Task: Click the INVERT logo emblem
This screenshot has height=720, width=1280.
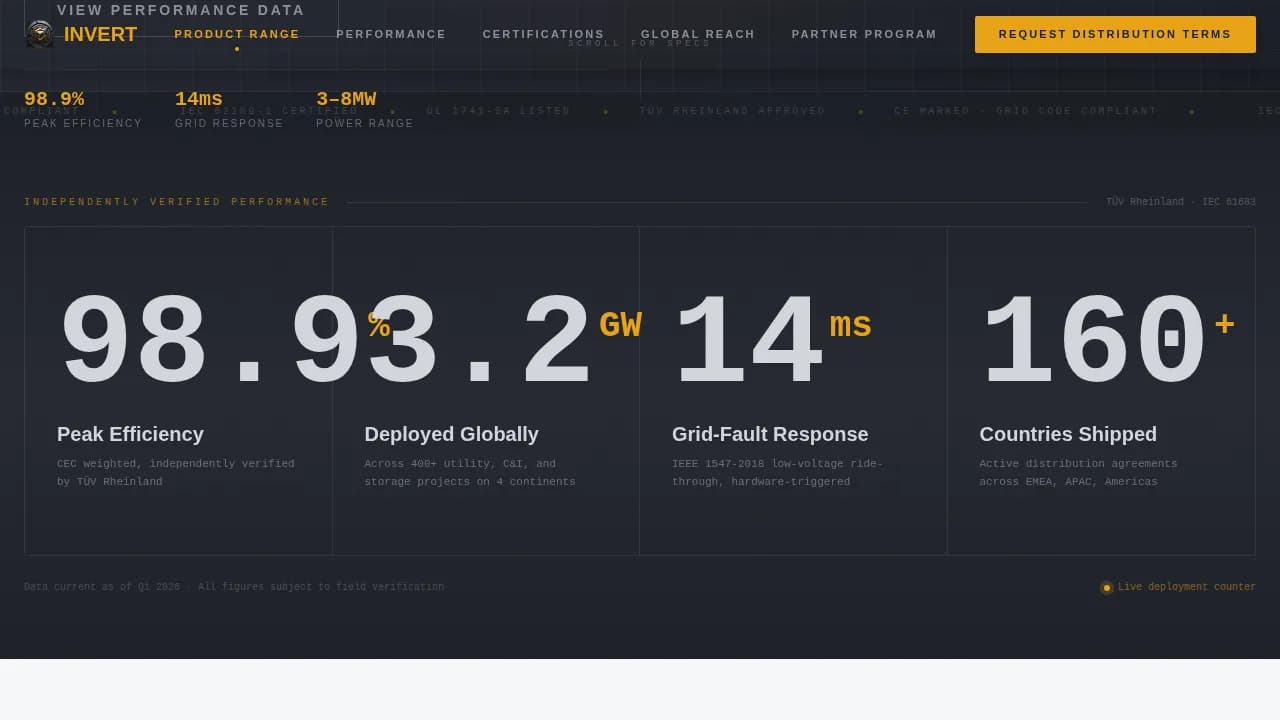Action: [x=39, y=32]
